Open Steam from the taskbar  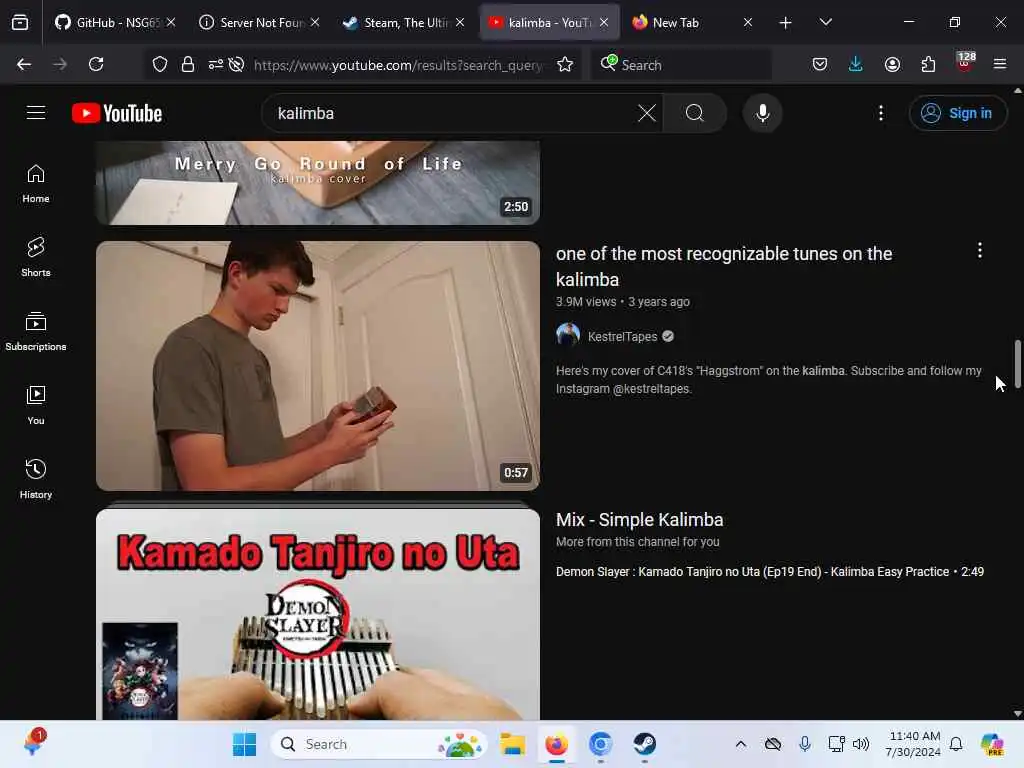(645, 744)
